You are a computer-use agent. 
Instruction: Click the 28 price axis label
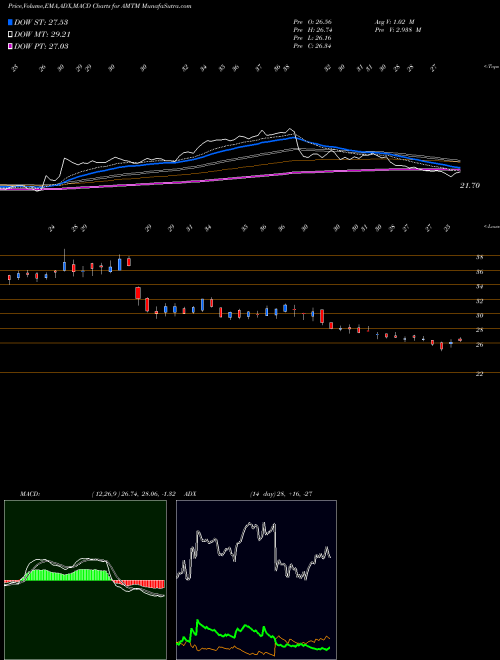point(479,330)
